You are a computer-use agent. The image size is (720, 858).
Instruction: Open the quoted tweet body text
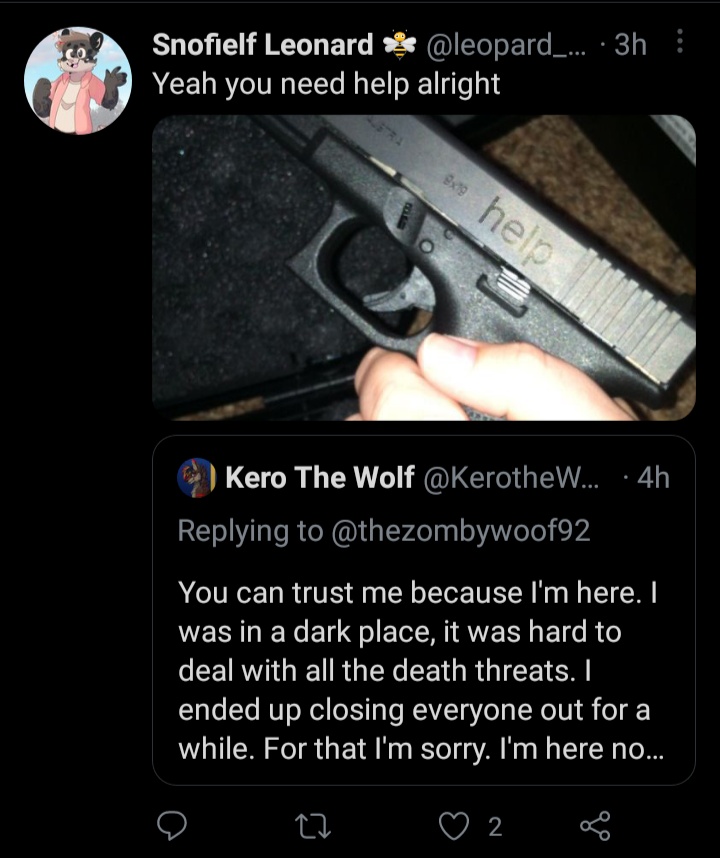point(420,670)
